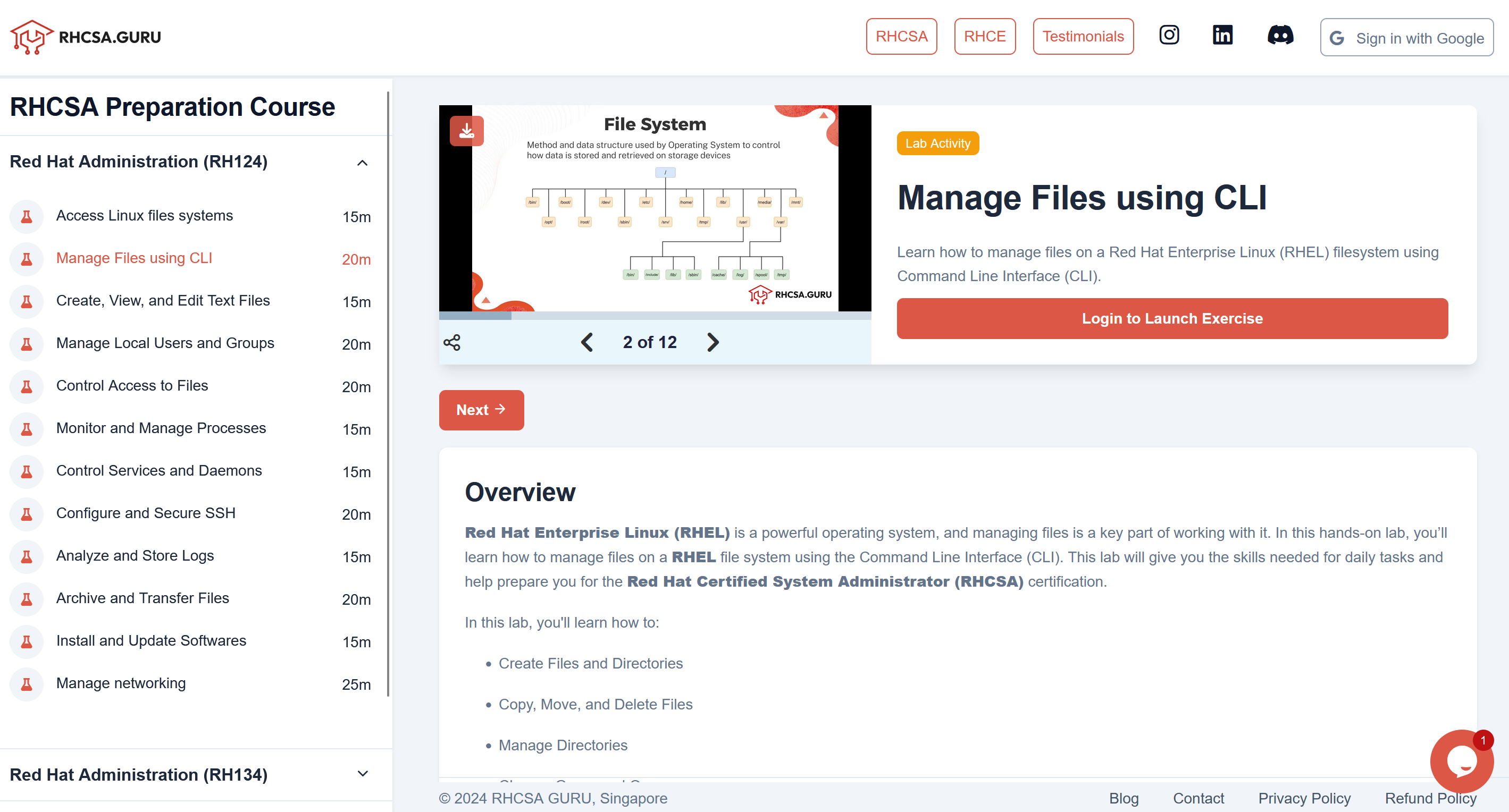Click the slide progress bar
The width and height of the screenshot is (1509, 812).
click(x=655, y=316)
